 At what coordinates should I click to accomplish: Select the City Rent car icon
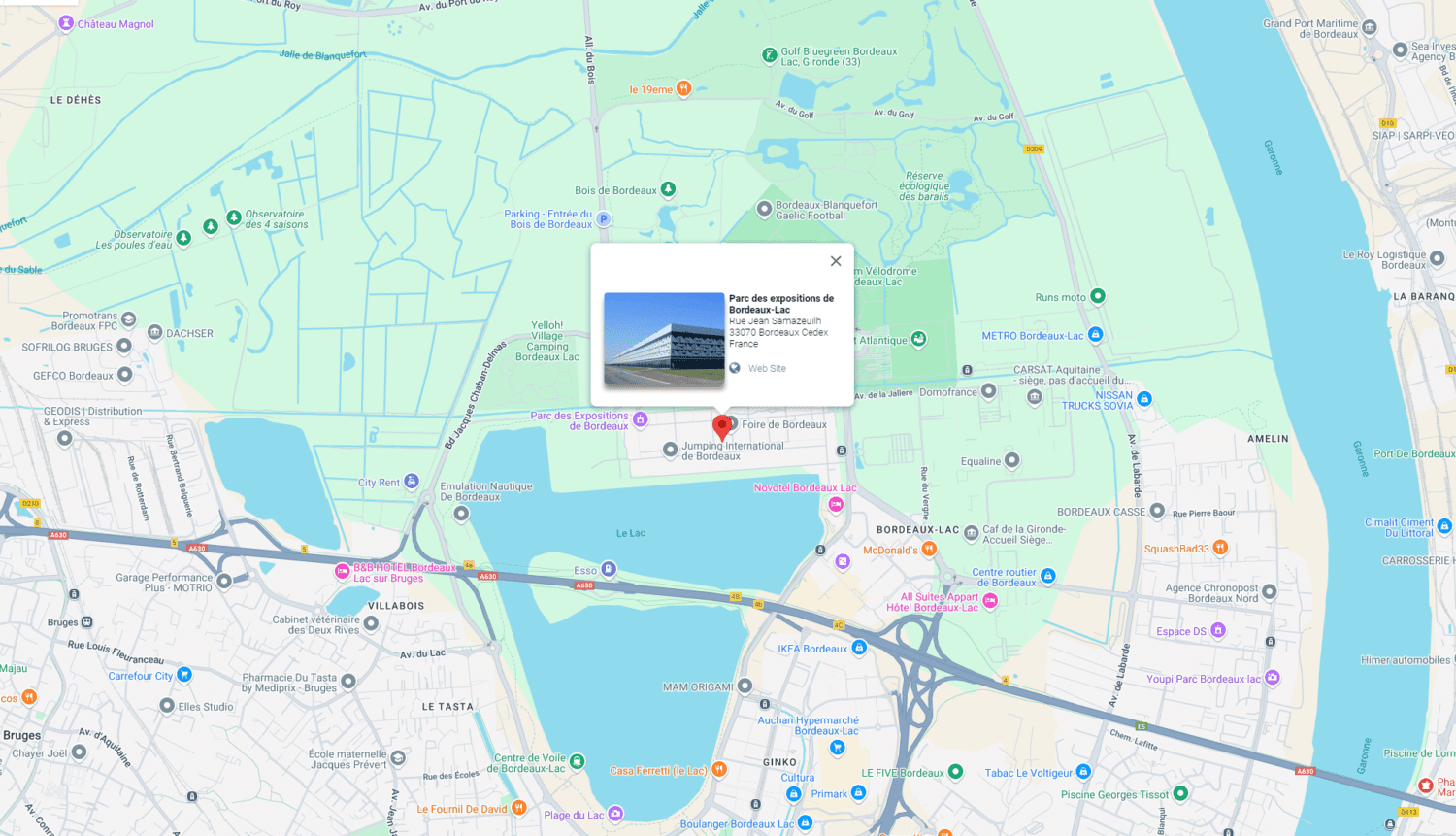[x=412, y=482]
